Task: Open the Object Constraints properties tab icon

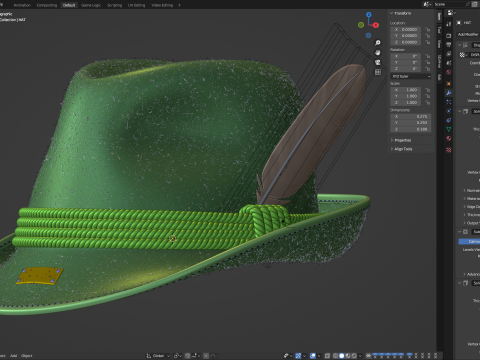Action: click(x=449, y=120)
